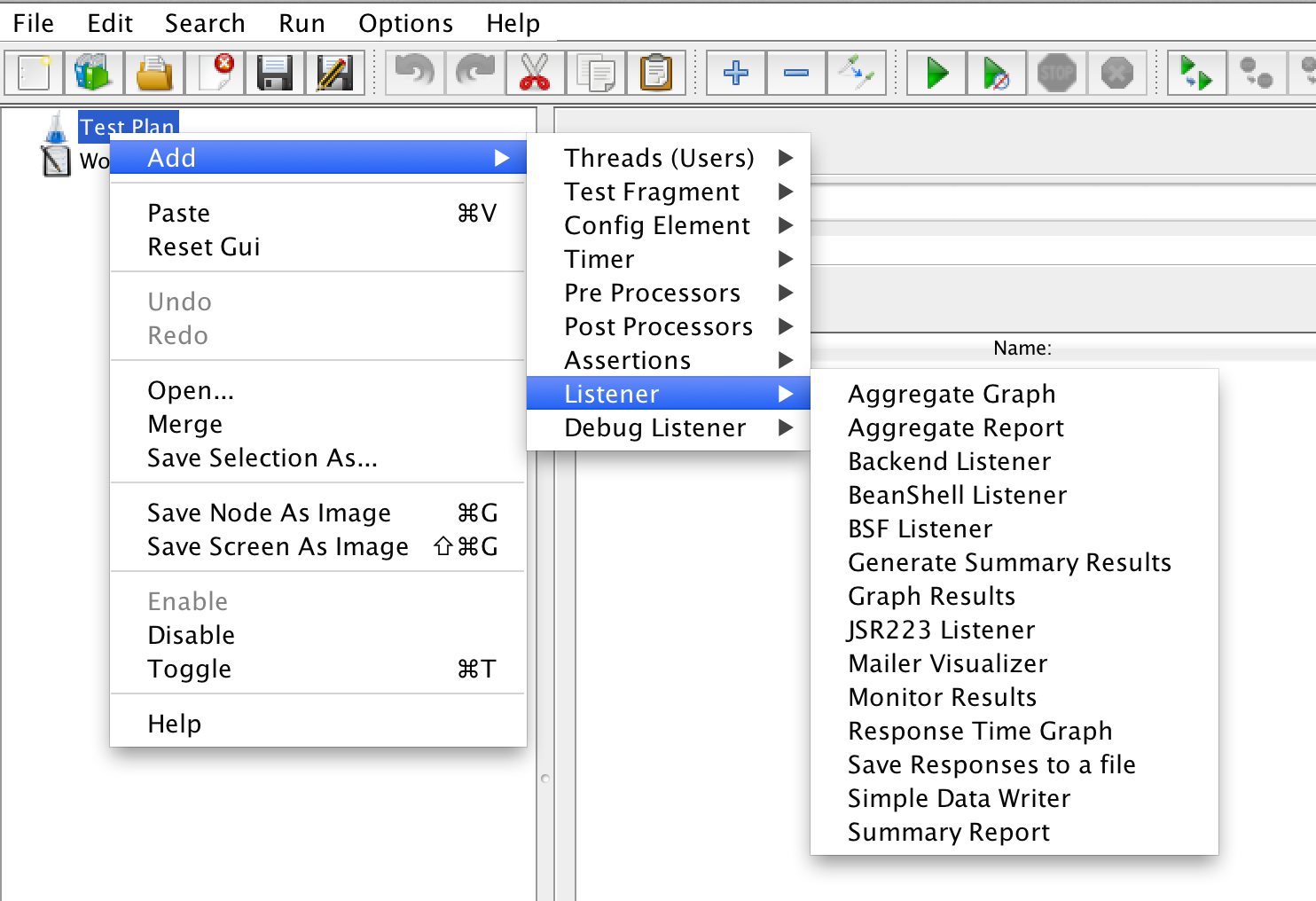Select the Start No Pauses toolbar icon
The height and width of the screenshot is (901, 1316).
tap(995, 73)
